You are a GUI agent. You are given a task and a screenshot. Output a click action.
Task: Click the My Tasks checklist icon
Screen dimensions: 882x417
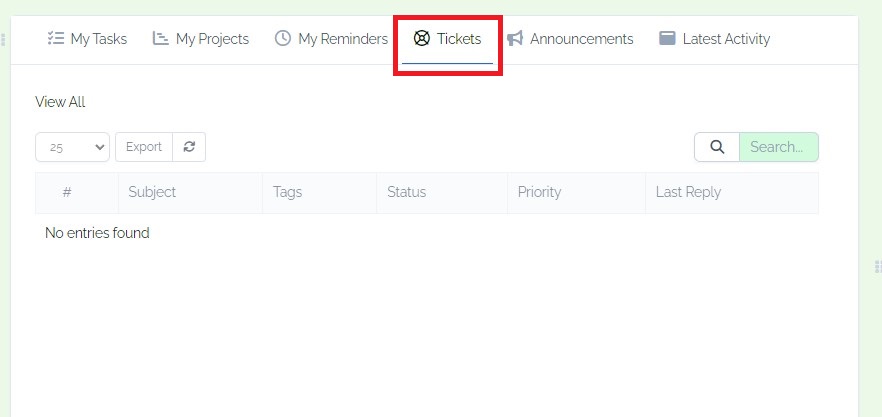[56, 38]
